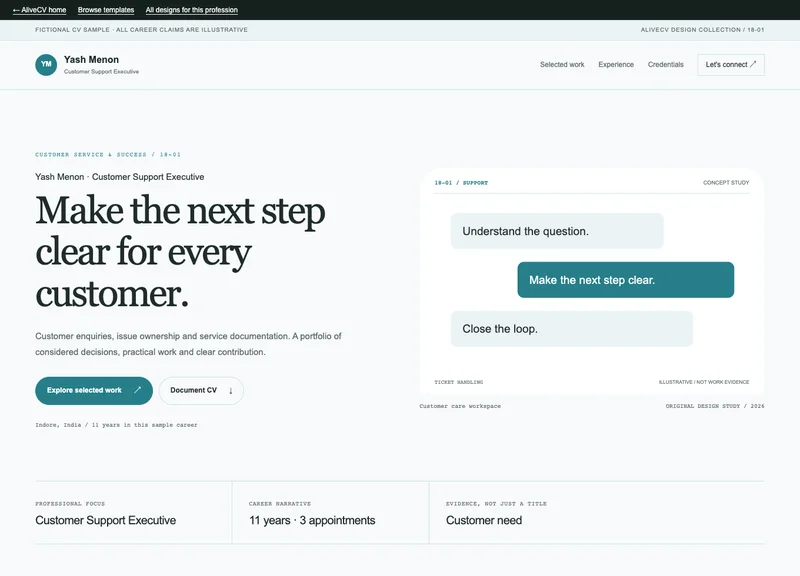The image size is (800, 576).
Task: Click the Let's connect button
Action: pos(731,65)
